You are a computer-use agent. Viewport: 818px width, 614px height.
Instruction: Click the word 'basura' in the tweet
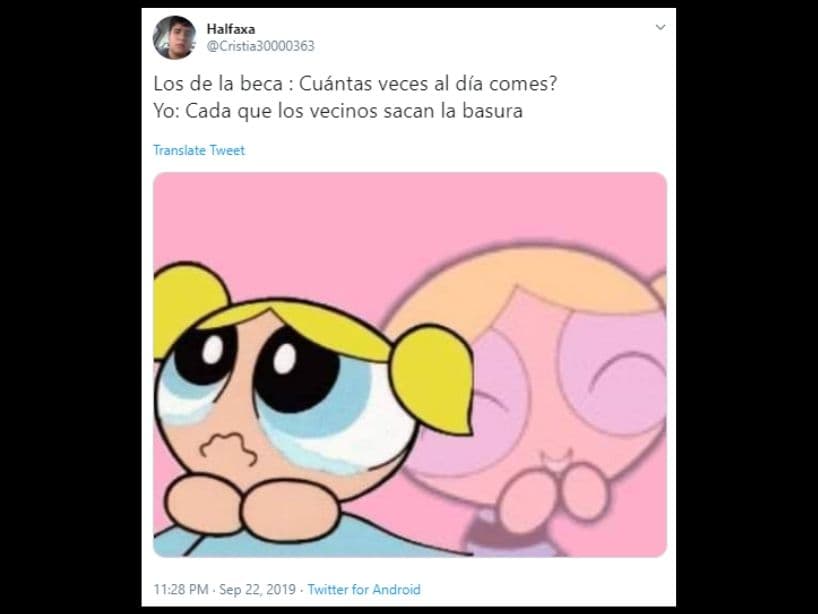(492, 111)
